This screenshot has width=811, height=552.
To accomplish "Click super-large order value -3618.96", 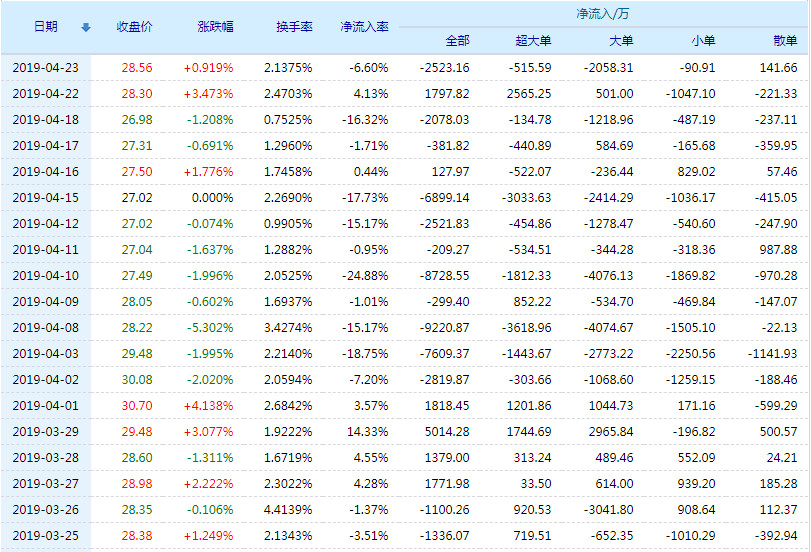I will [x=527, y=327].
